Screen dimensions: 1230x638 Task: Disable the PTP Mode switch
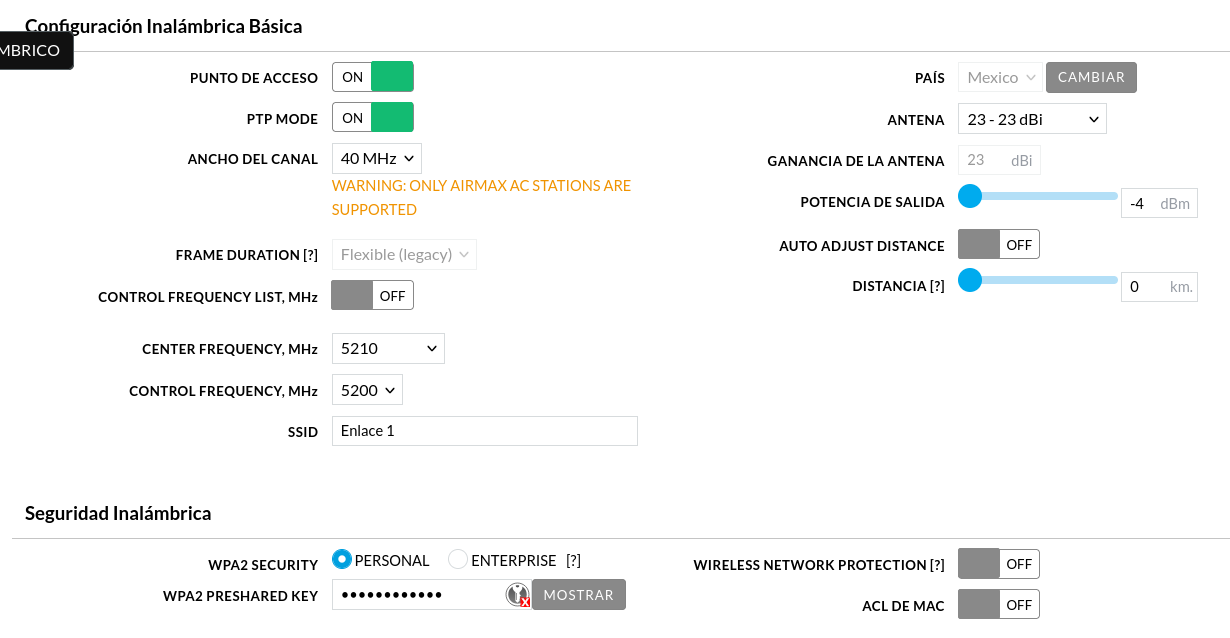[372, 118]
